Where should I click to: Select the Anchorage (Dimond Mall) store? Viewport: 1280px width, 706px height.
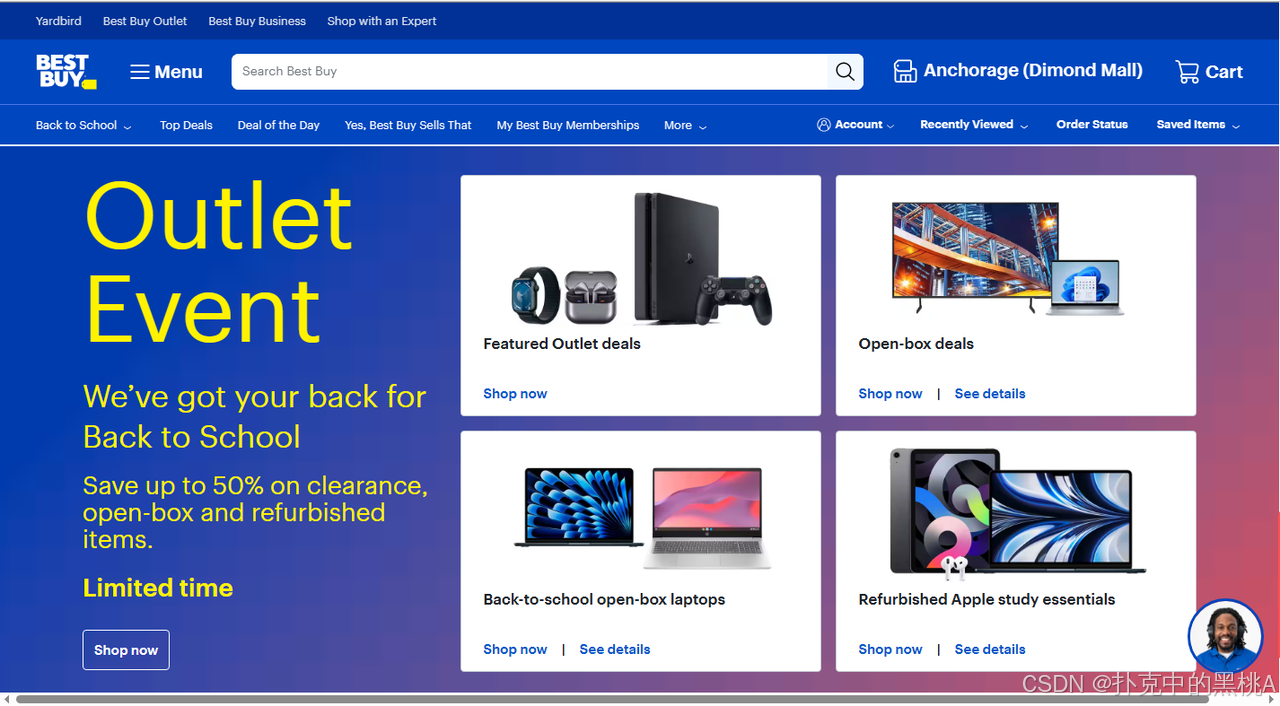click(1033, 70)
